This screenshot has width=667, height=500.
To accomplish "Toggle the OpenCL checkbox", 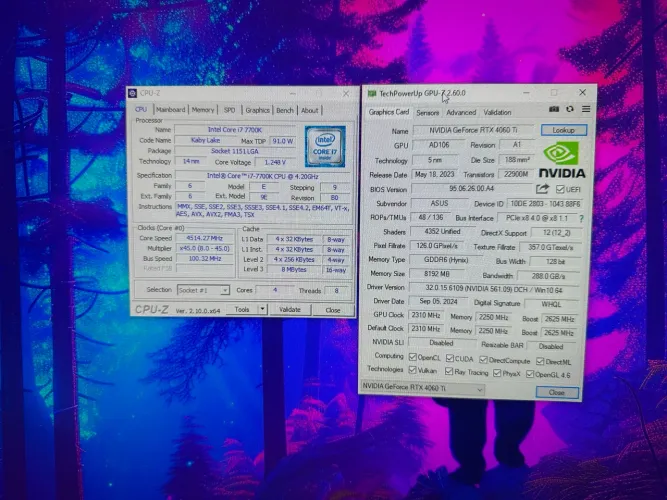I will click(412, 357).
